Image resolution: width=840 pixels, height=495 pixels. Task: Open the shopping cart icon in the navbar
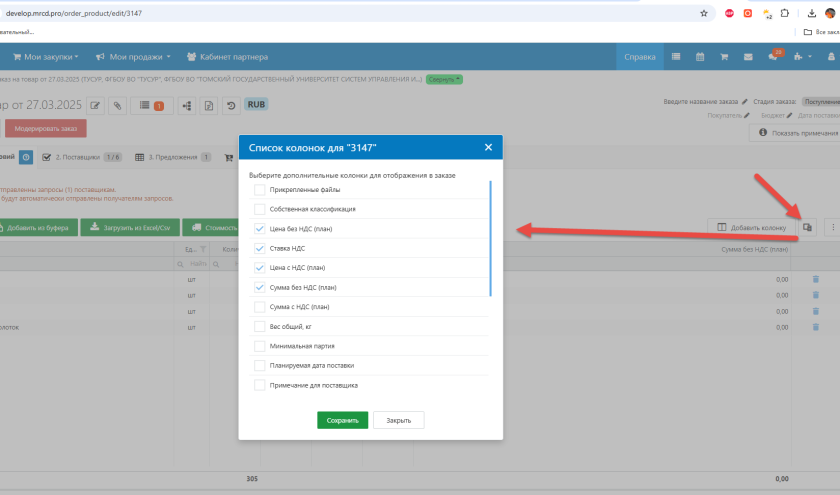point(724,57)
